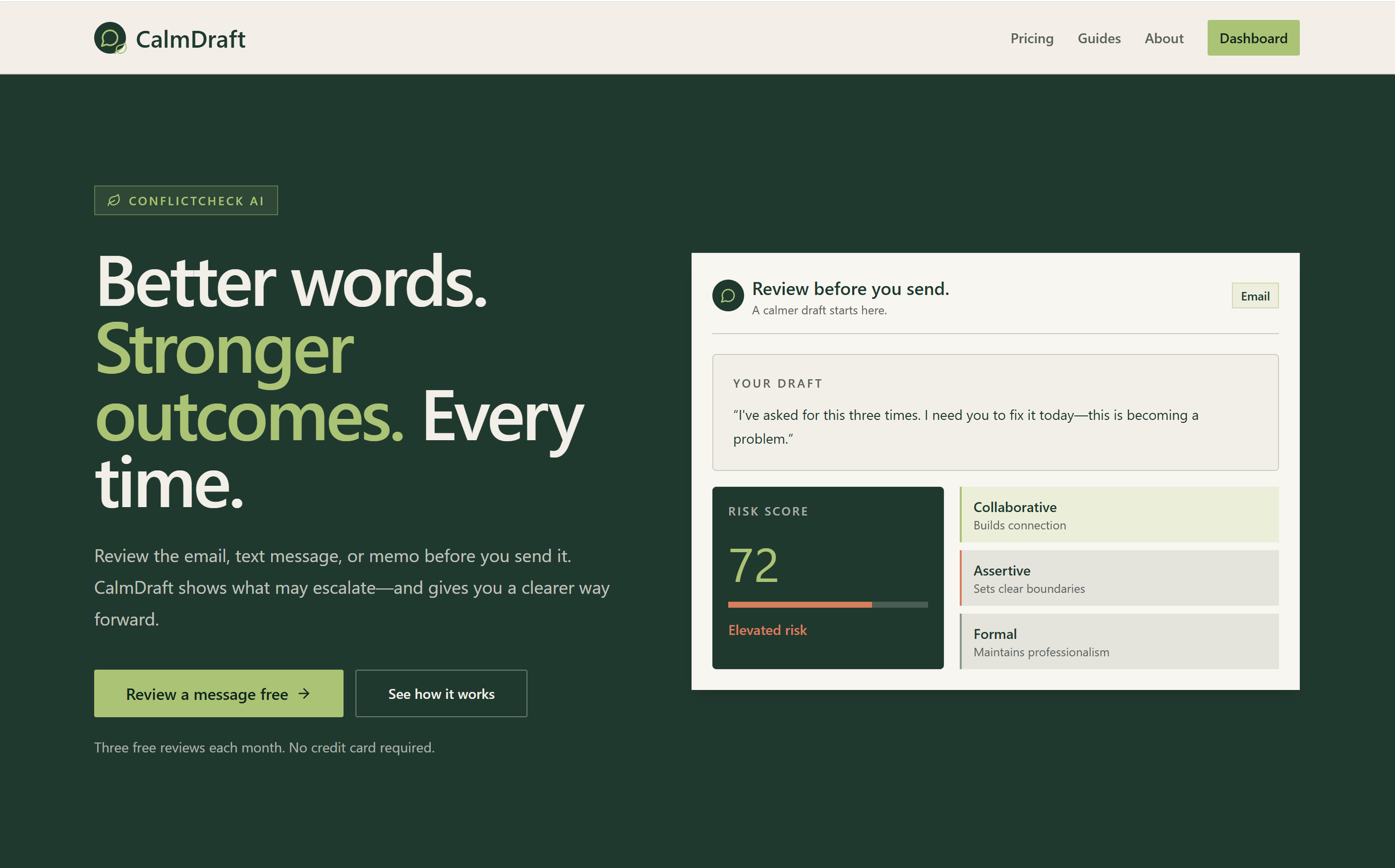Click the arrow icon in Review a message free
This screenshot has width=1395, height=868.
304,693
